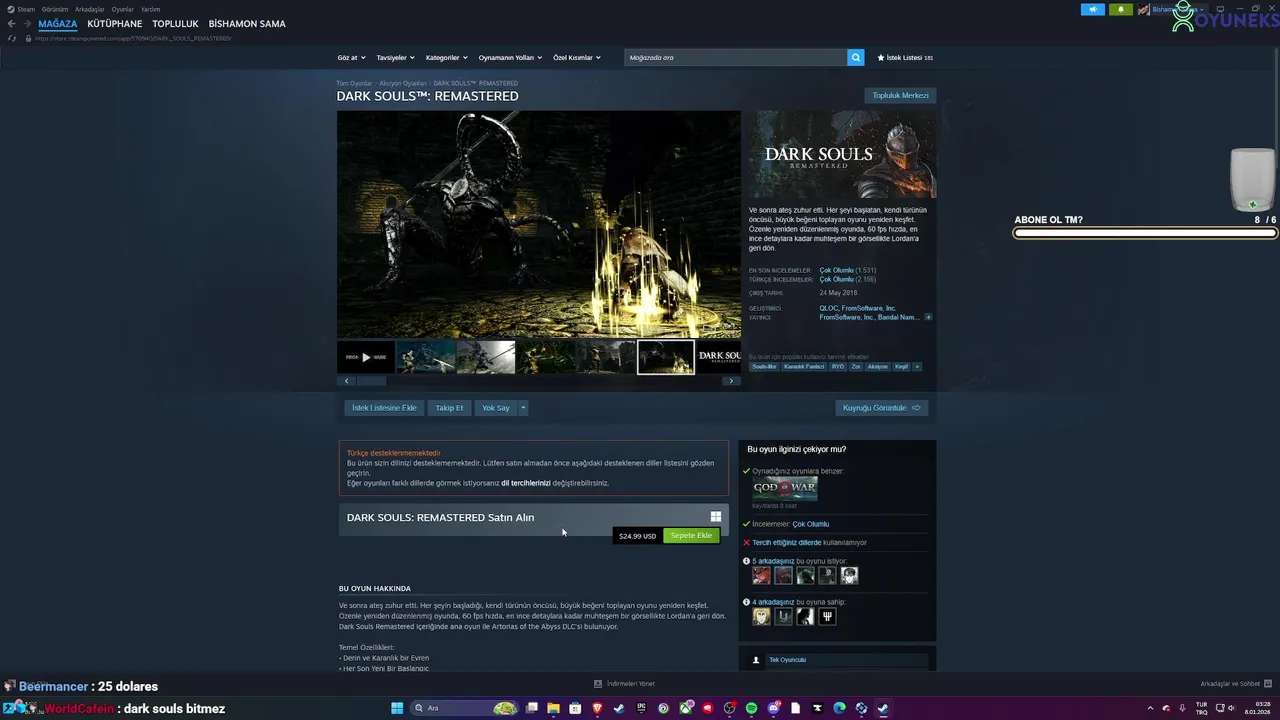Click the wishlist star icon
Viewport: 1280px width, 720px height.
tap(881, 58)
